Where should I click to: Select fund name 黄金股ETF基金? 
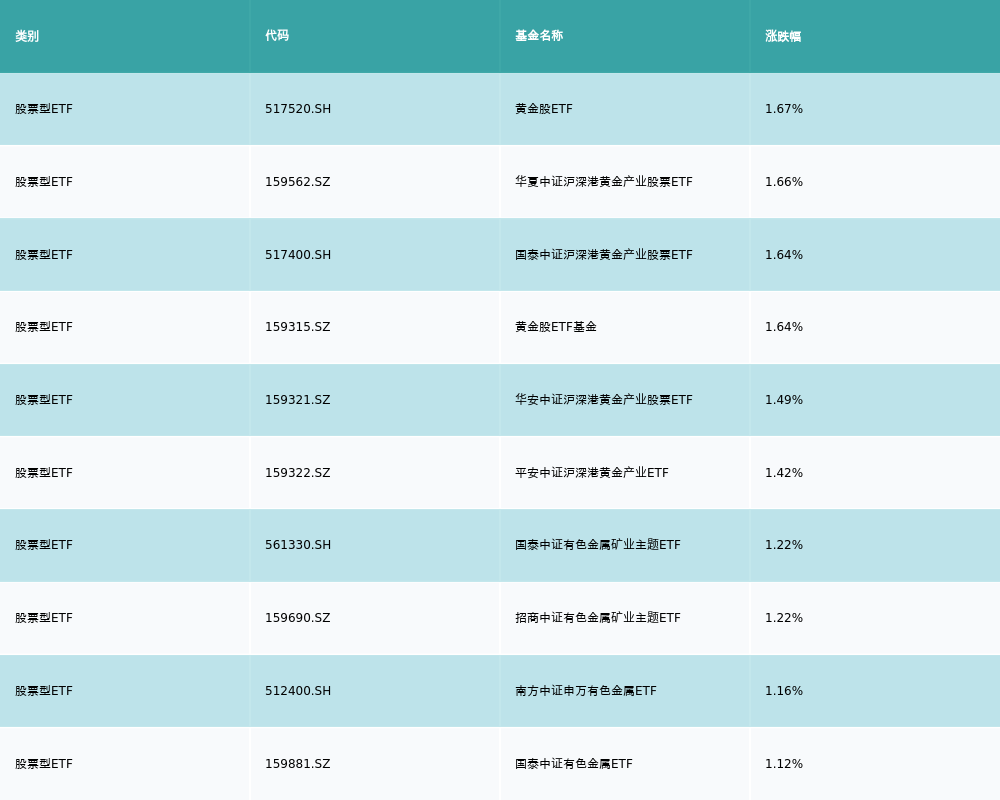(555, 327)
